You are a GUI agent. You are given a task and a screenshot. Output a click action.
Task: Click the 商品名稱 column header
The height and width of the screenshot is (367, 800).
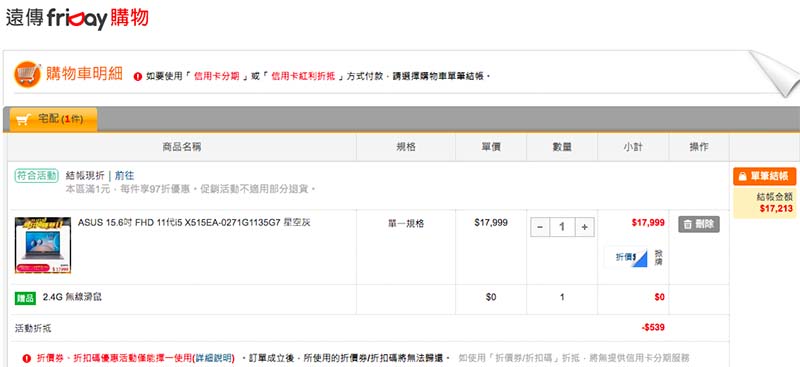pos(182,147)
